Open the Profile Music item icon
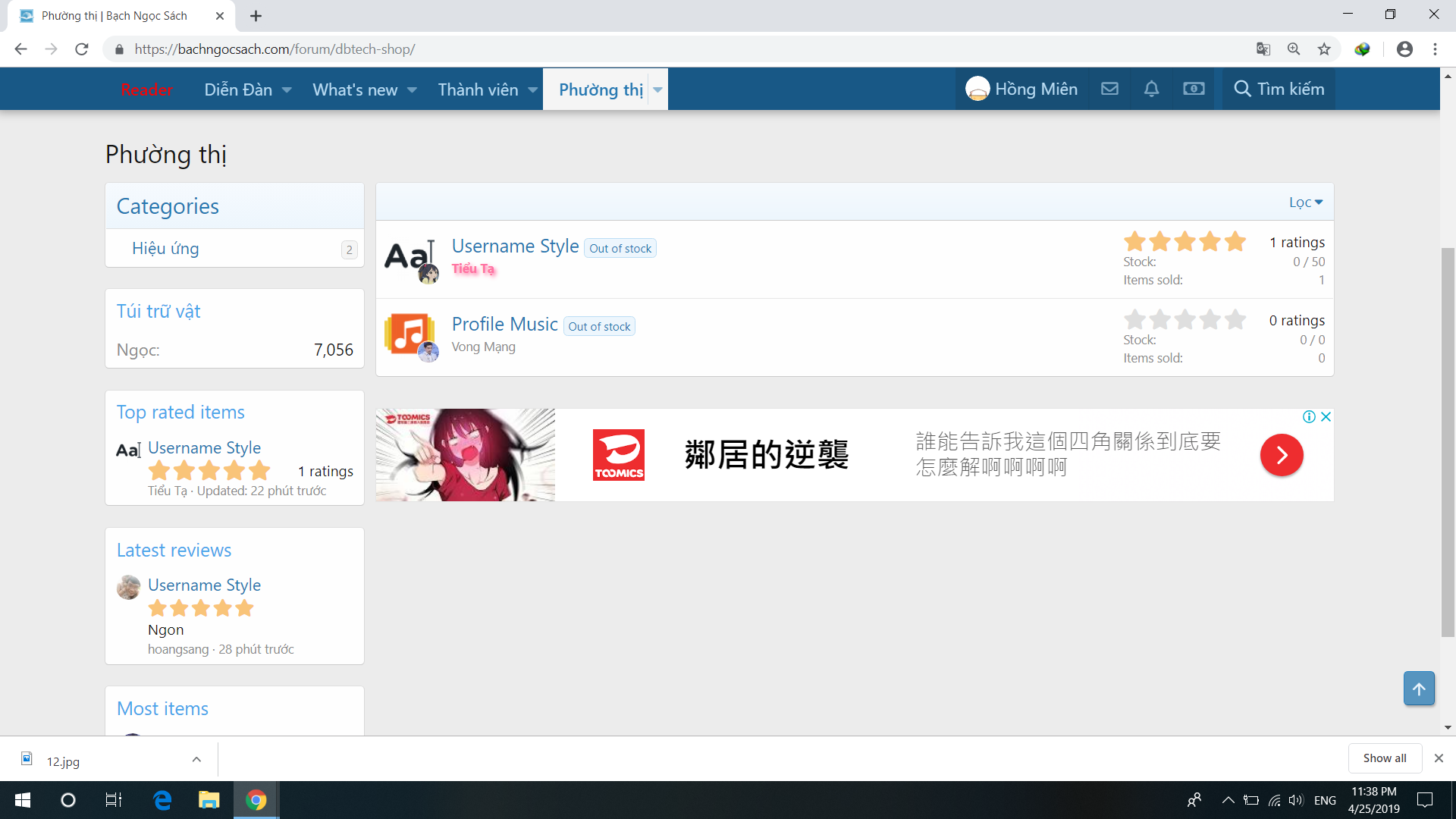Image resolution: width=1456 pixels, height=819 pixels. [409, 334]
